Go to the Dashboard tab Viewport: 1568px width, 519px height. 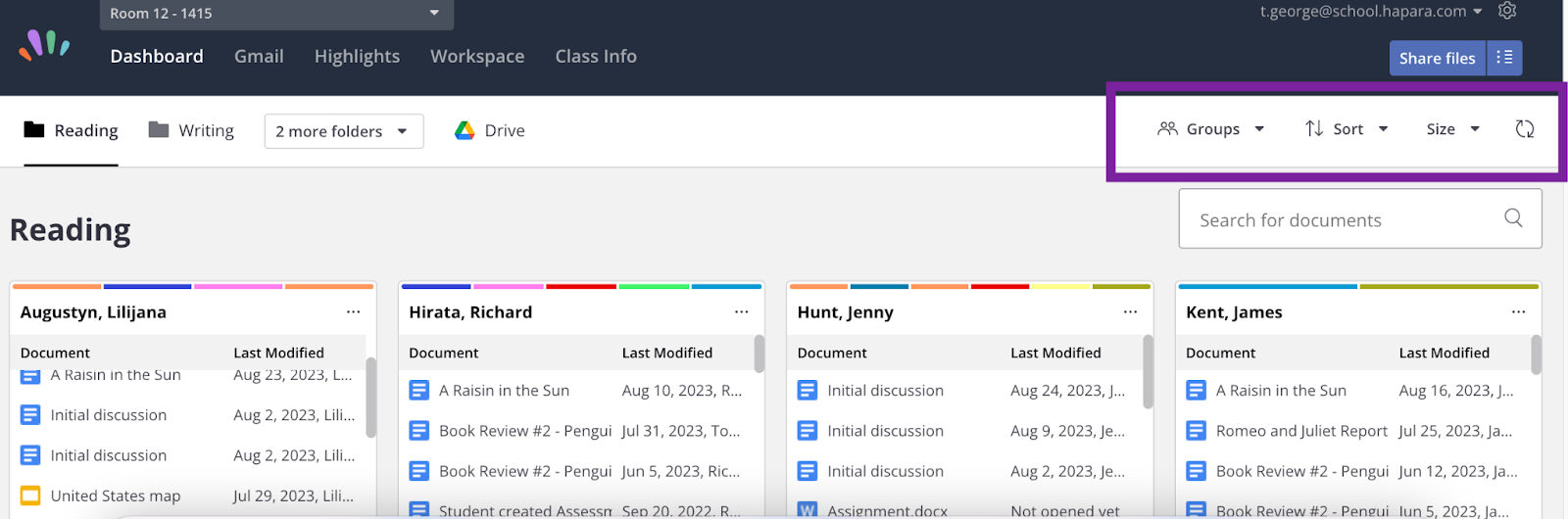point(157,57)
